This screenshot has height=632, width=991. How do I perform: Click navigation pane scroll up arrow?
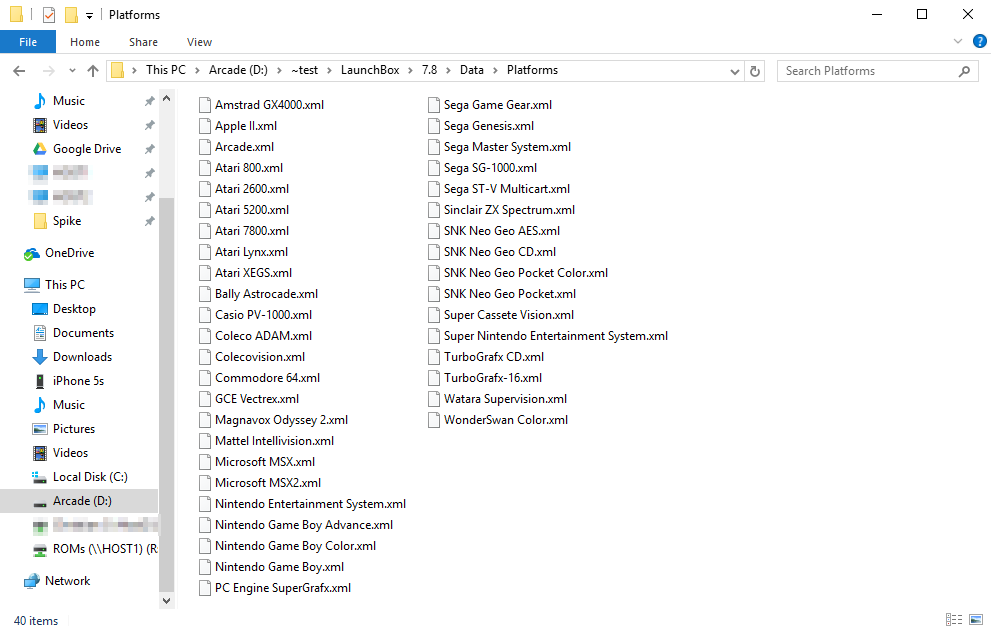click(x=166, y=99)
